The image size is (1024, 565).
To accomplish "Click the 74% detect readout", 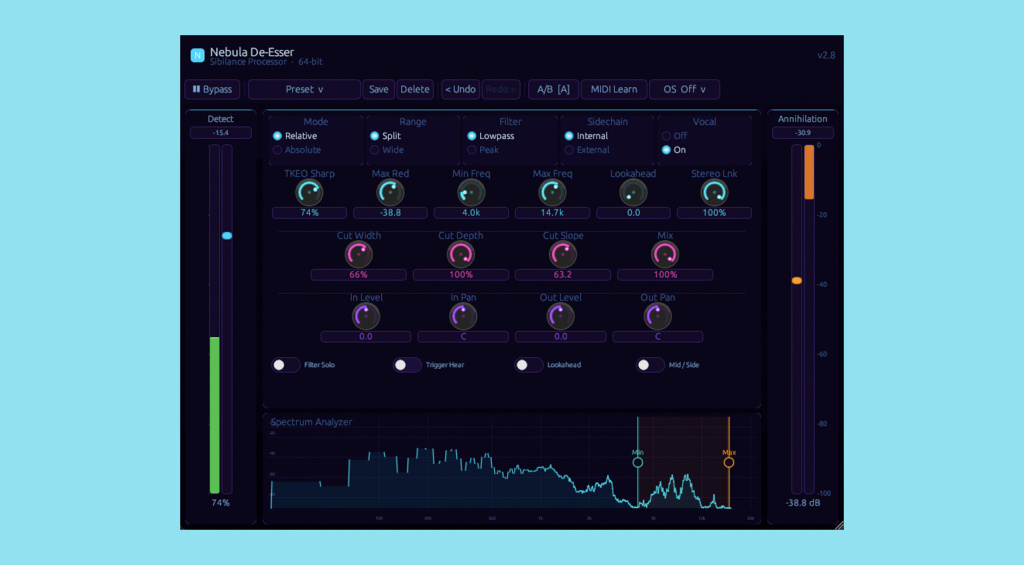I will pos(220,503).
